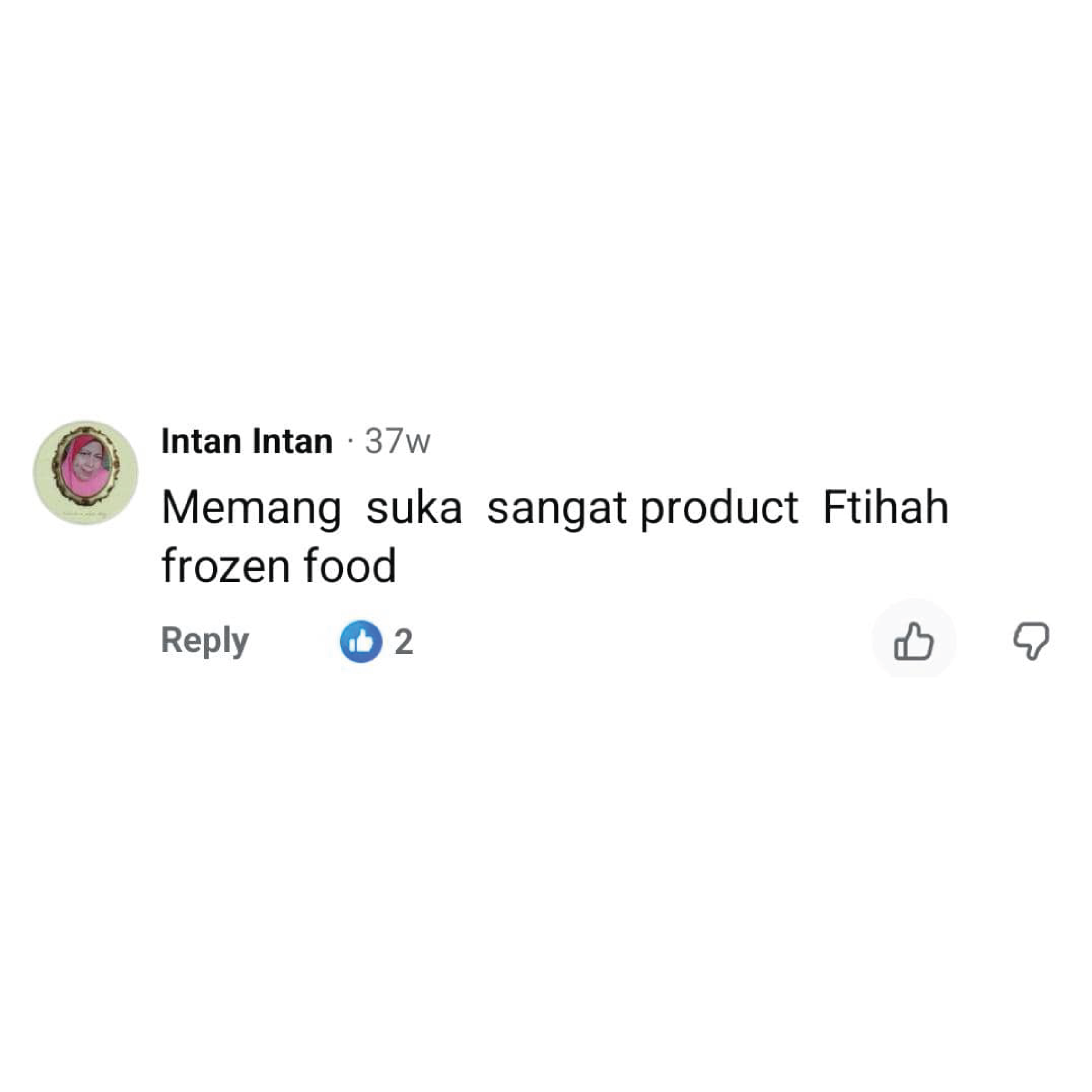Toggle the upvote thumb on this comment
1092x1092 pixels.
point(913,641)
